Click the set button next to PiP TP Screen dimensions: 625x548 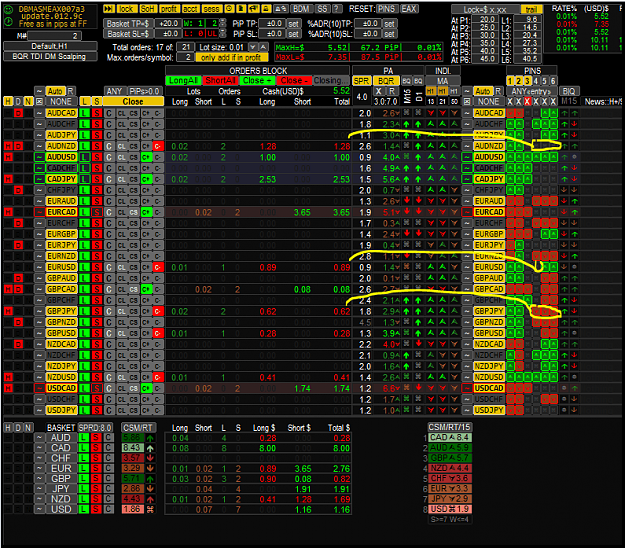pyautogui.click(x=293, y=24)
